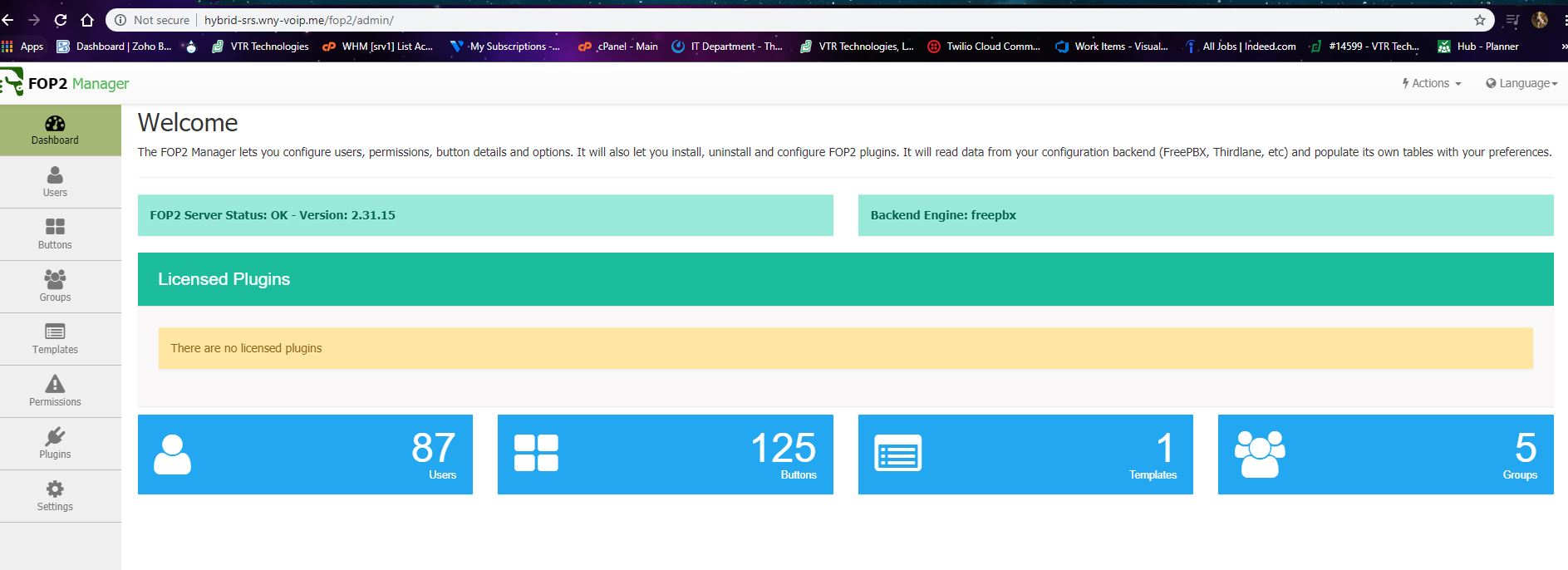Go forward with the browser forward arrow
Image resolution: width=1568 pixels, height=570 pixels.
(x=34, y=20)
